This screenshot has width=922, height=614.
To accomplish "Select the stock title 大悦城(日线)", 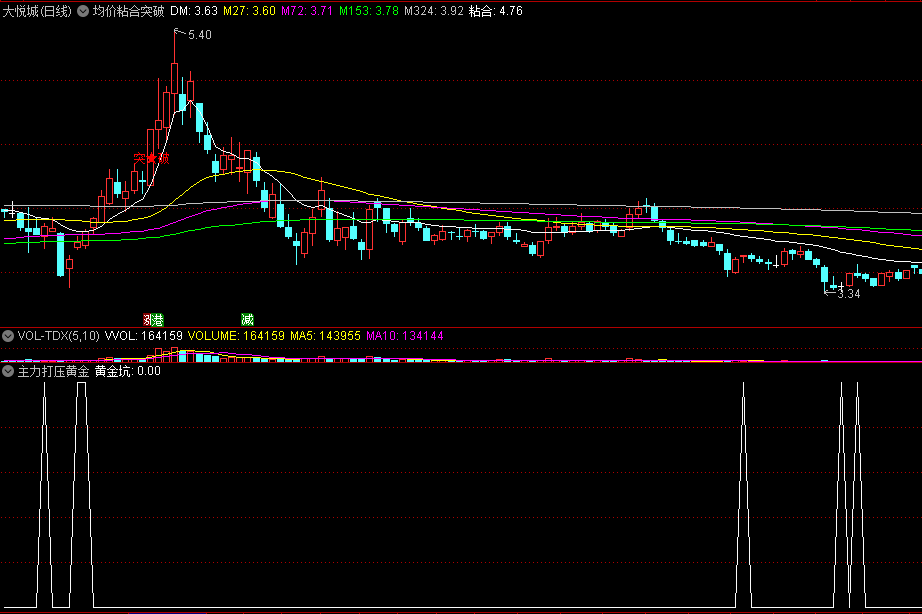I will (x=37, y=11).
